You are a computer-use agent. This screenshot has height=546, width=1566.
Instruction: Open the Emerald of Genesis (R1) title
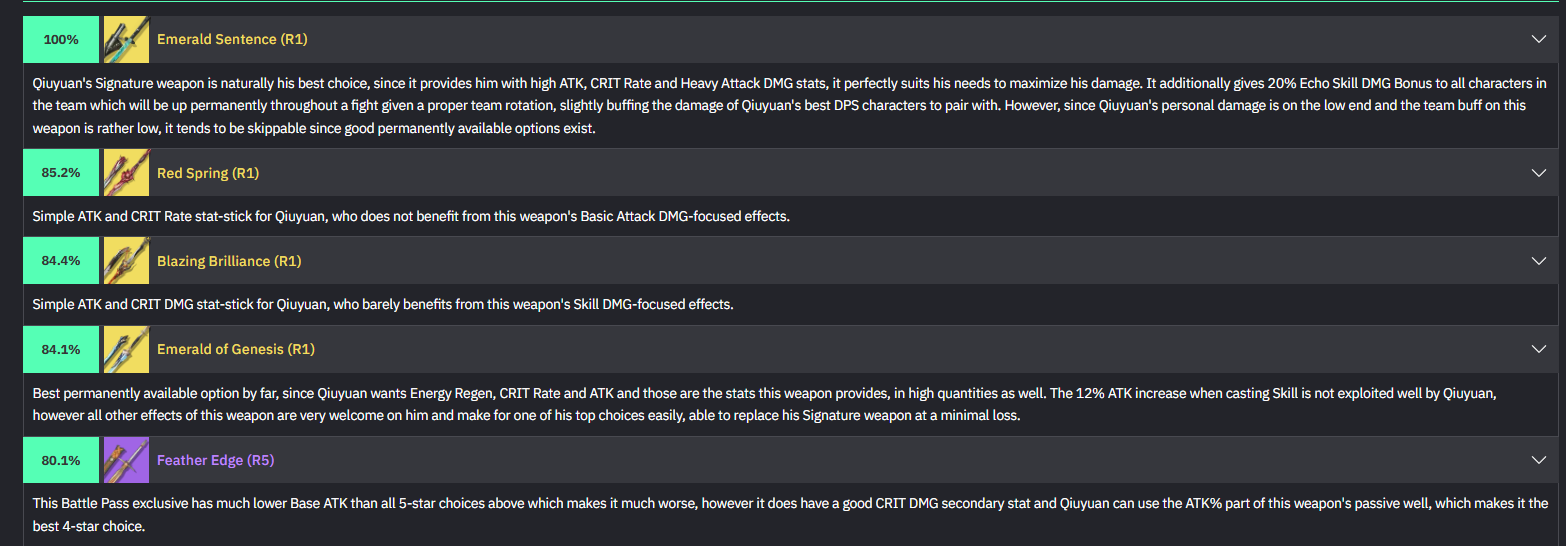236,349
